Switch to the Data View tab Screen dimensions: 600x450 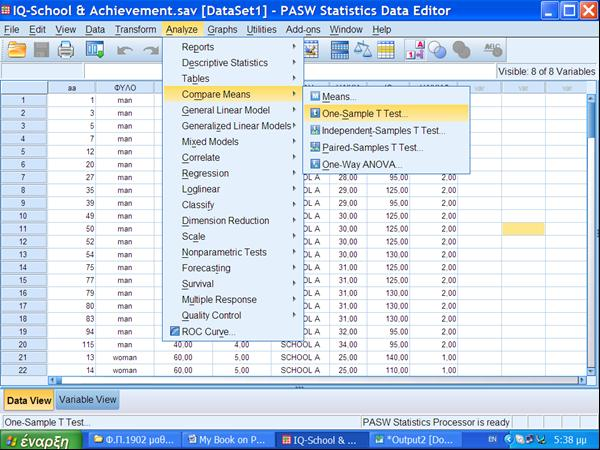pos(29,400)
